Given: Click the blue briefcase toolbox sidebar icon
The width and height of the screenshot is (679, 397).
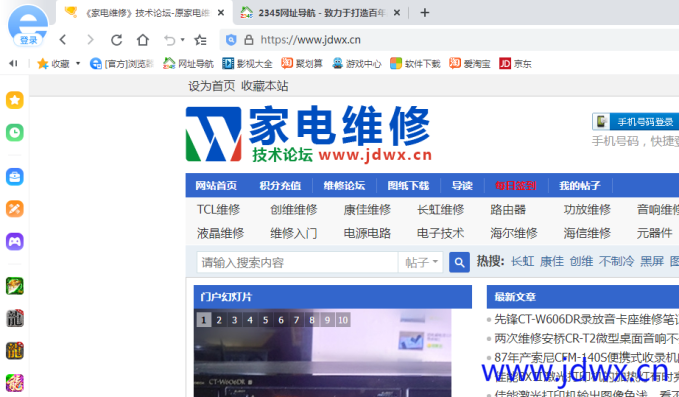Looking at the screenshot, I should (x=15, y=177).
